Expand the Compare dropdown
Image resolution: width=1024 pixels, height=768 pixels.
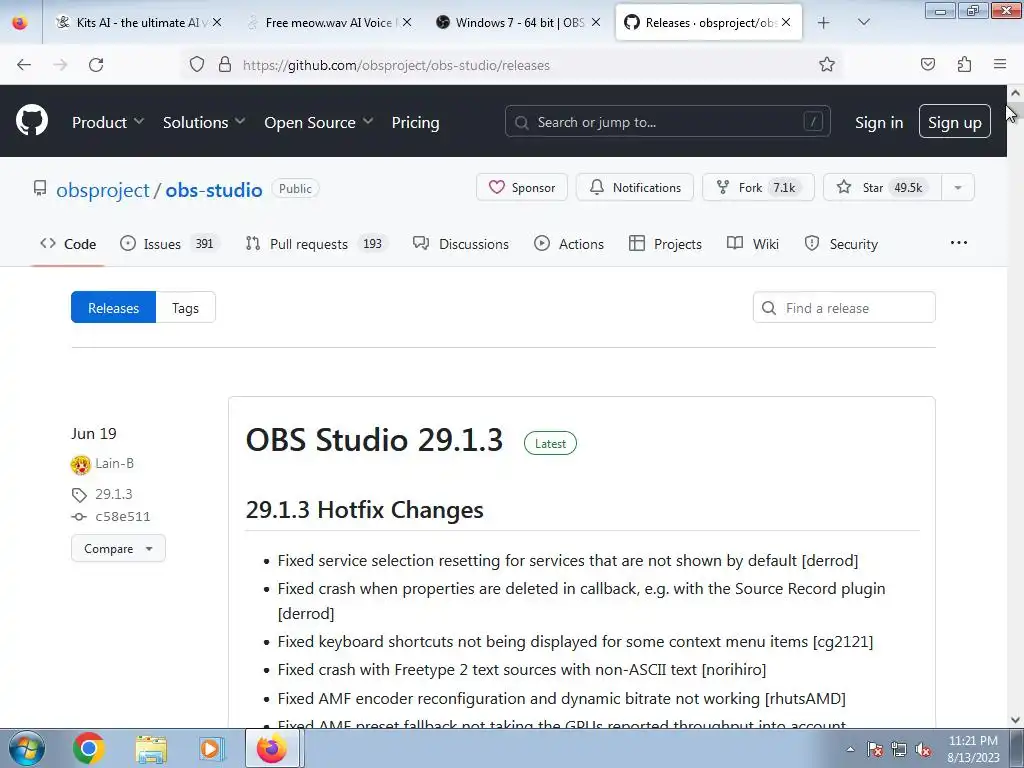(118, 549)
